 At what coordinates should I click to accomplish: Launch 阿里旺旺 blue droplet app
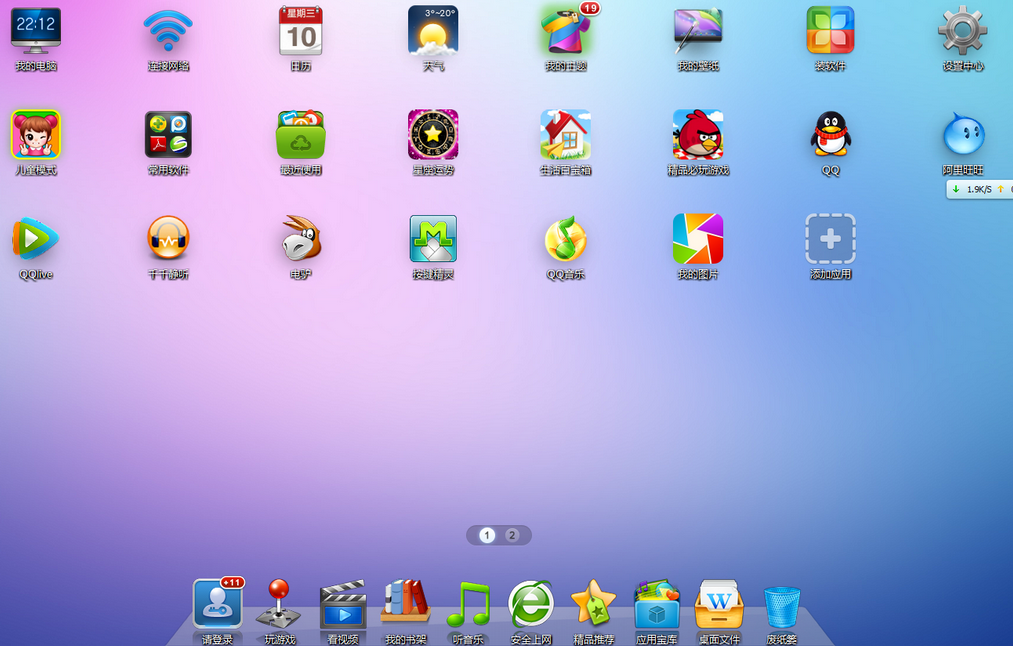pos(963,134)
